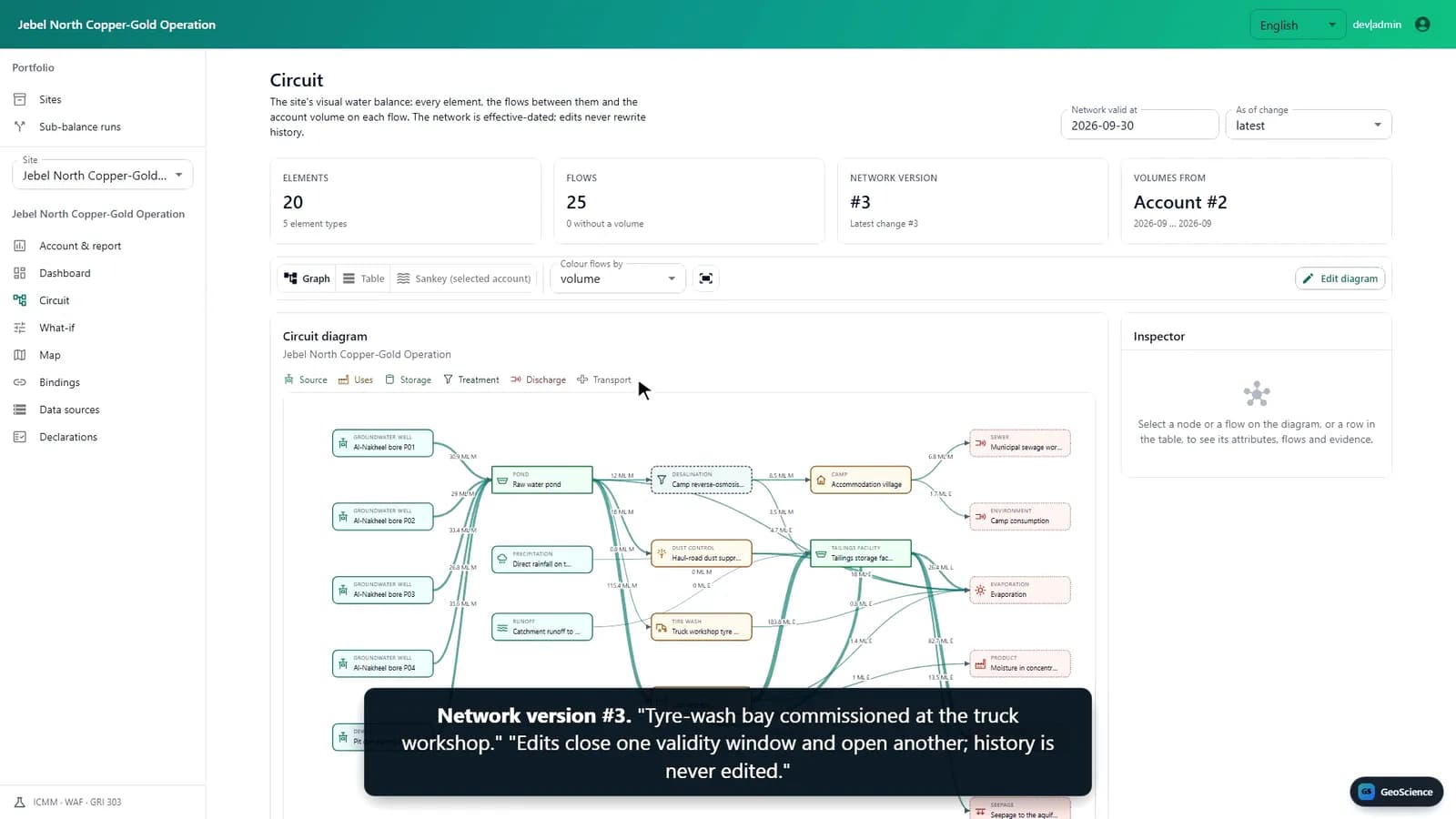
Task: Open the As of change dropdown
Action: click(x=1309, y=125)
